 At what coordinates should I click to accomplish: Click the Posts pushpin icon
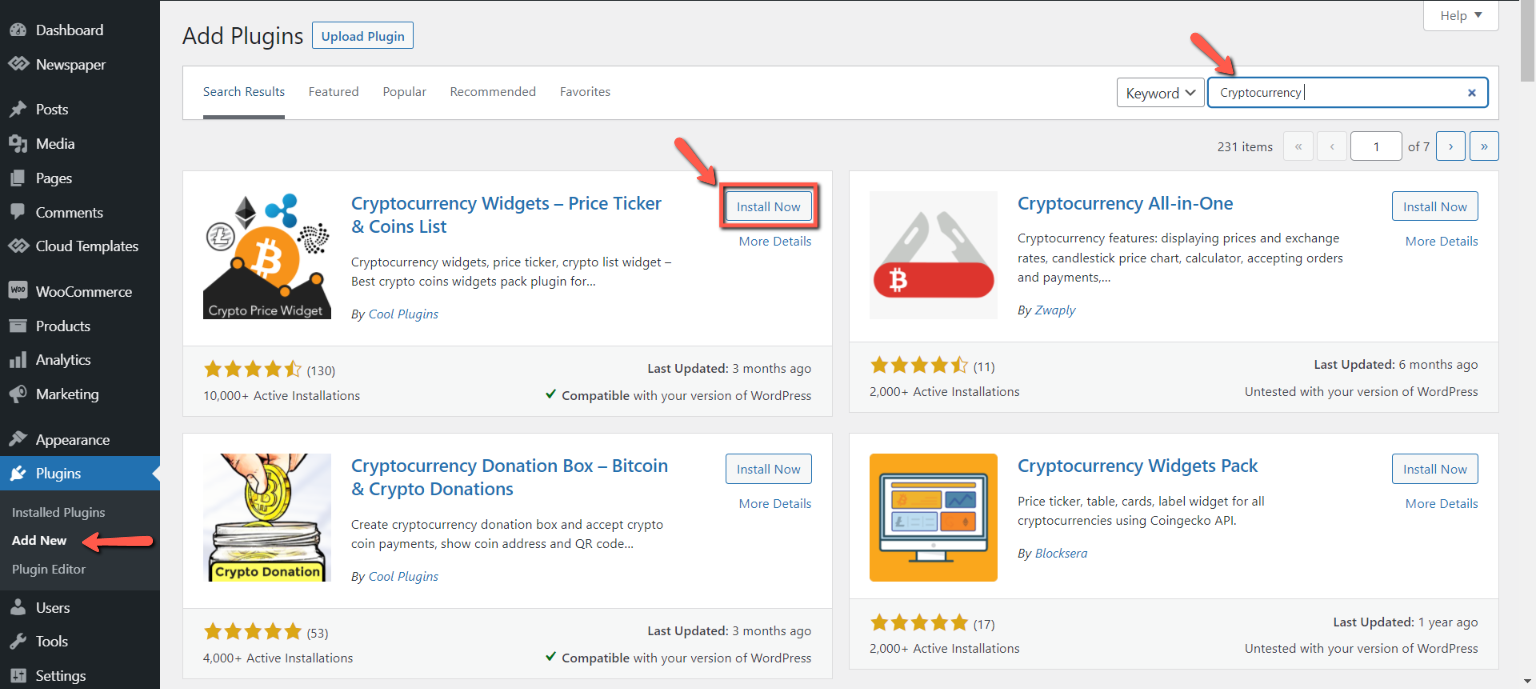tap(18, 109)
